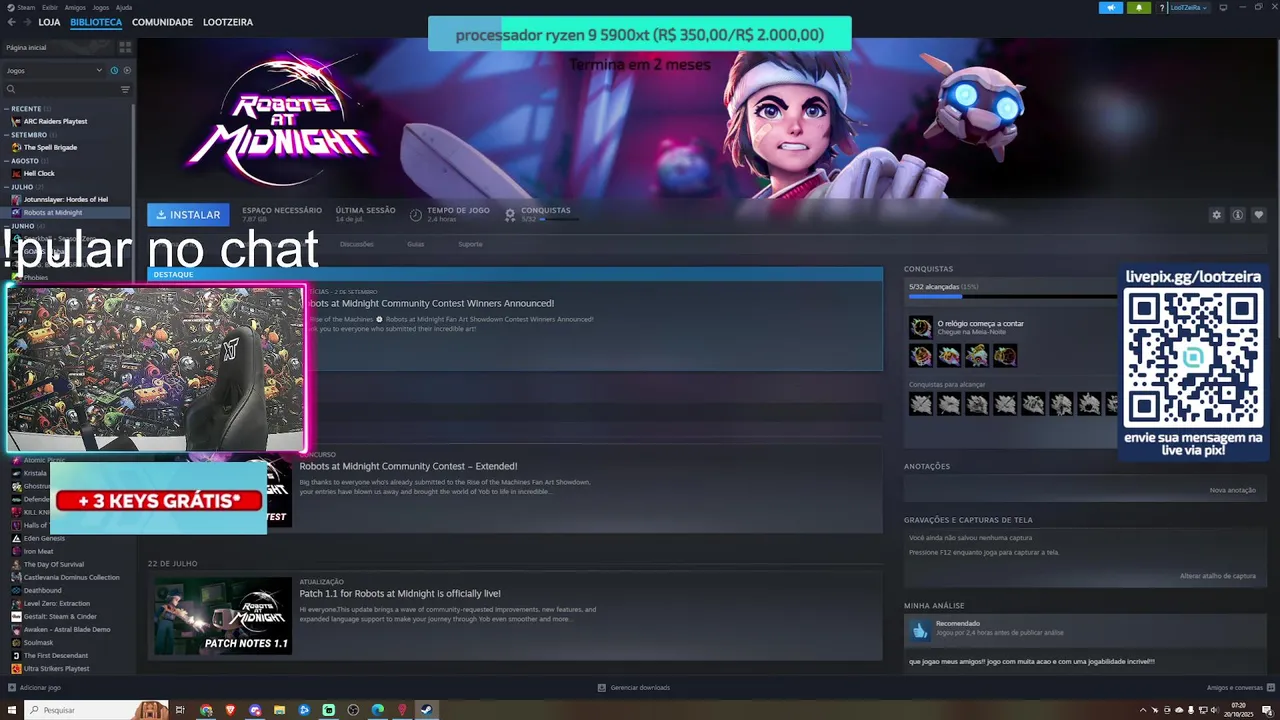Image resolution: width=1280 pixels, height=720 pixels.
Task: Select The First Descendant
Action: [55, 655]
